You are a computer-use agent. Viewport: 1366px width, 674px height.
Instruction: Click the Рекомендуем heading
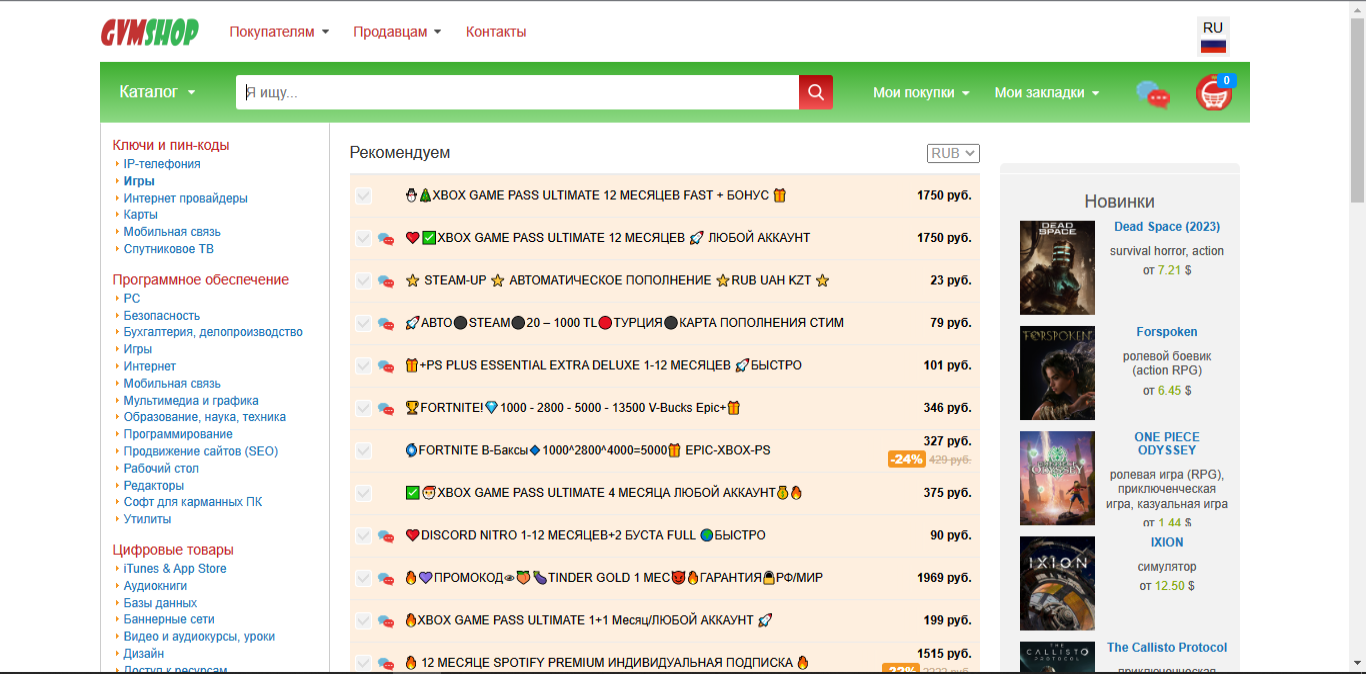pyautogui.click(x=400, y=153)
